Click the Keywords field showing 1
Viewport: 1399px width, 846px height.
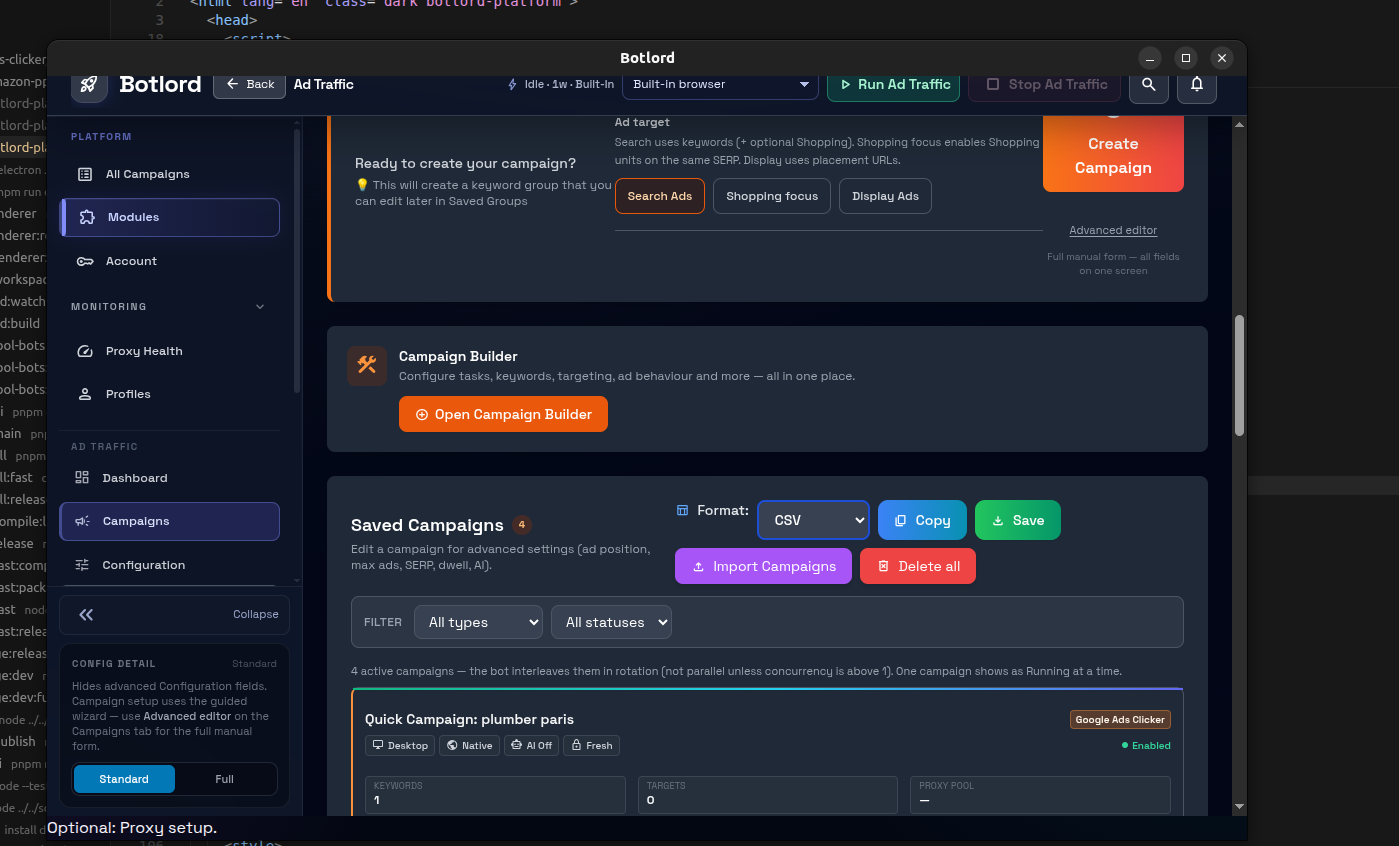(495, 795)
